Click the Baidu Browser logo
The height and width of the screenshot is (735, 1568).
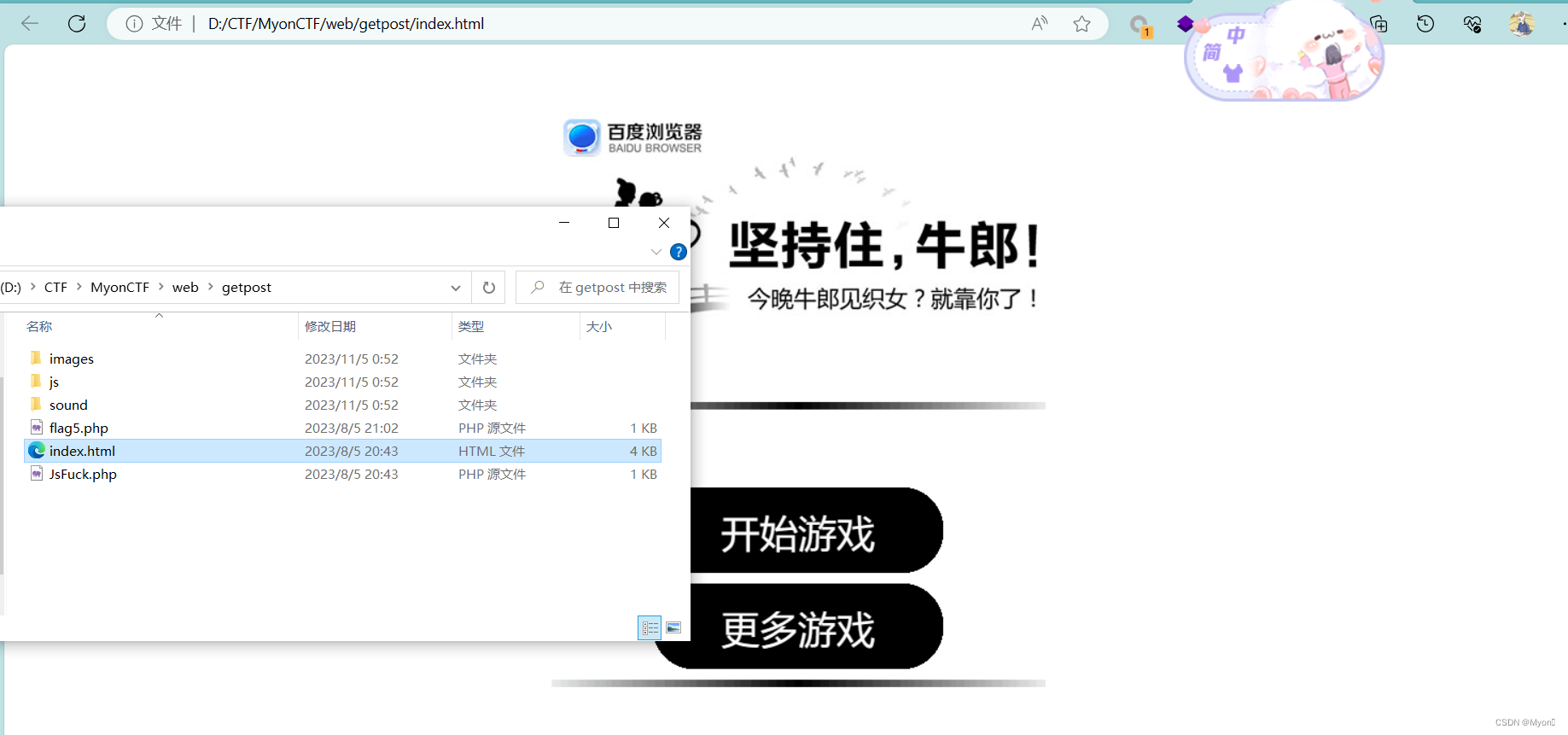click(x=632, y=137)
